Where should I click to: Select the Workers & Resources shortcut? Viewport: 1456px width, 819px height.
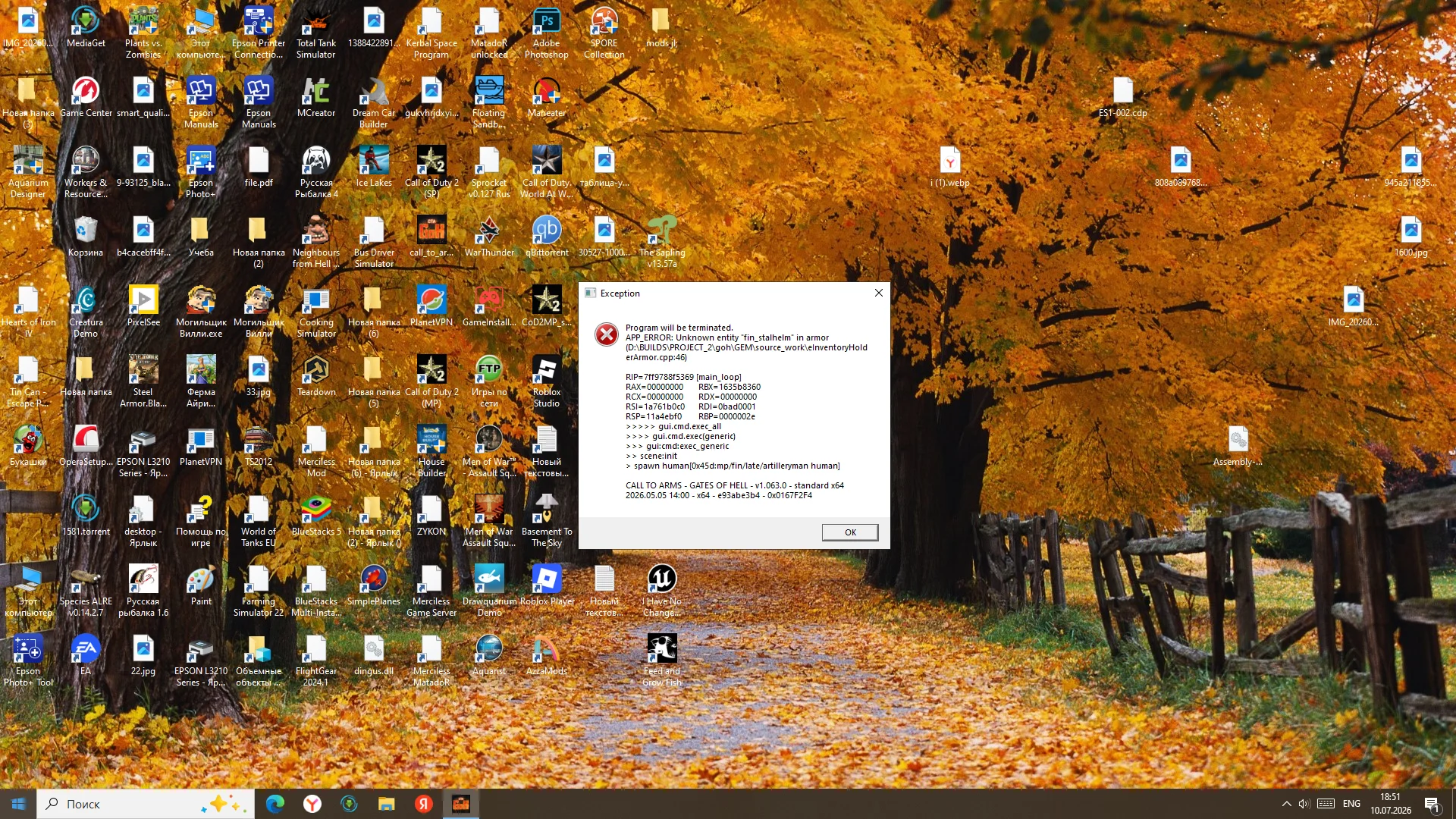point(86,172)
